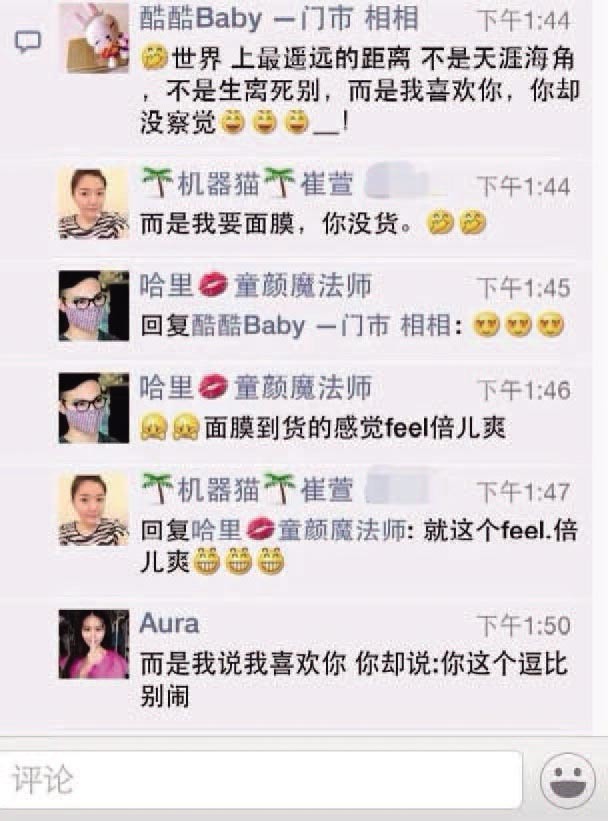Click the comment bubble icon
608x821 pixels.
click(27, 42)
